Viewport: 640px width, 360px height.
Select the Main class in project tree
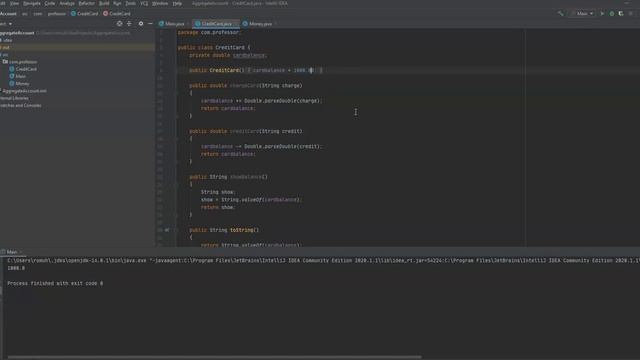click(x=18, y=76)
